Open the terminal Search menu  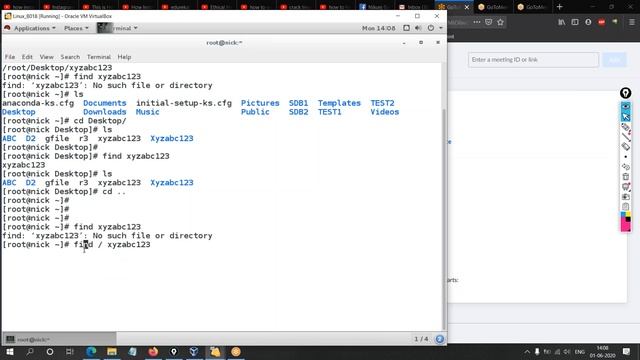pyautogui.click(x=70, y=57)
